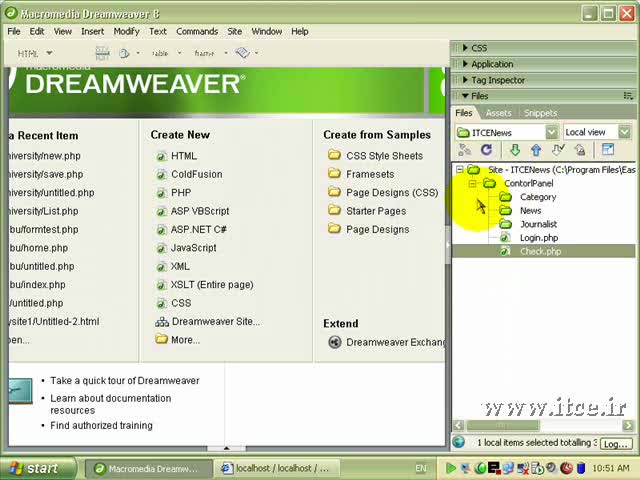This screenshot has width=640, height=480.
Task: Expand the Application panel group
Action: pos(465,64)
